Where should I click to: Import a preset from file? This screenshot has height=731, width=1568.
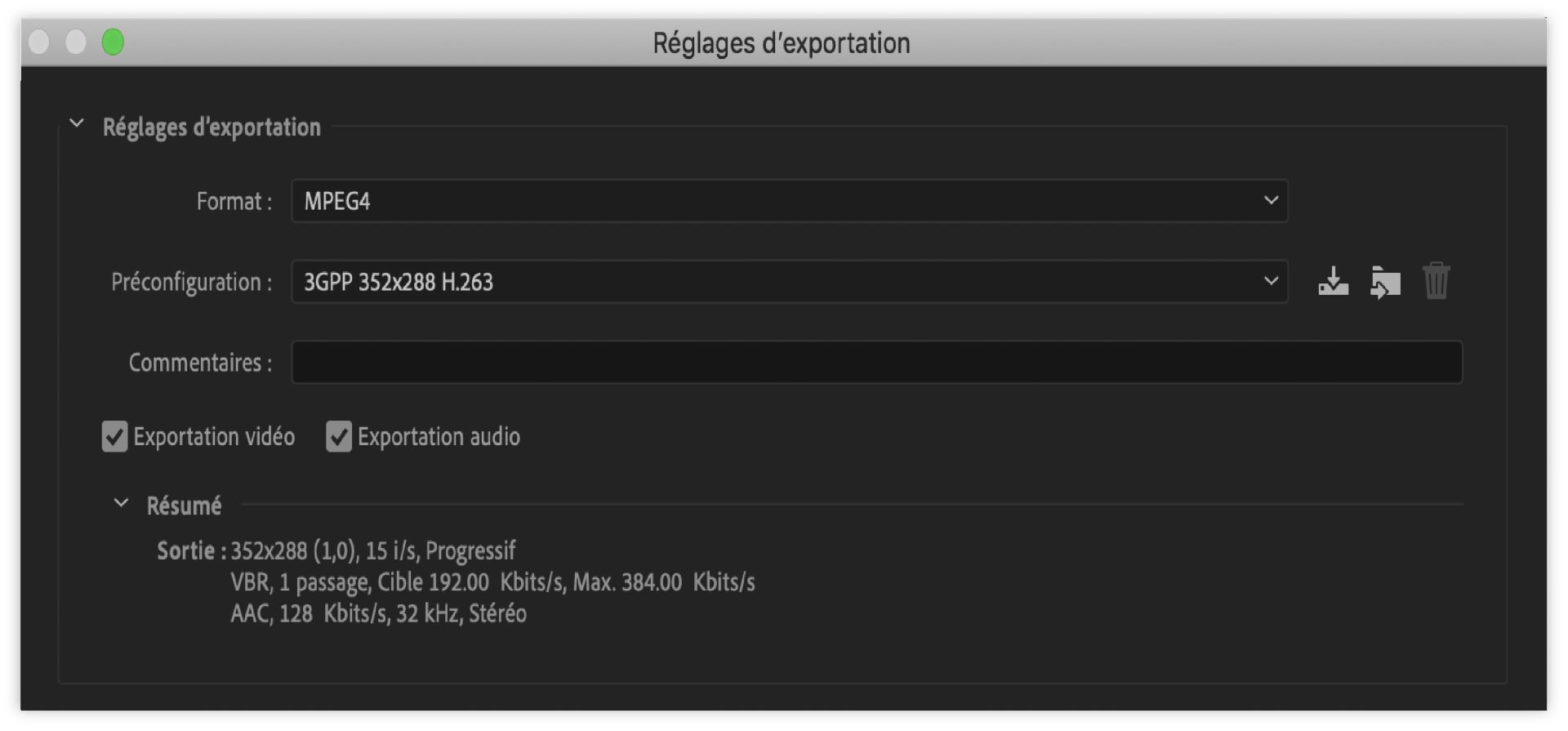[1385, 283]
